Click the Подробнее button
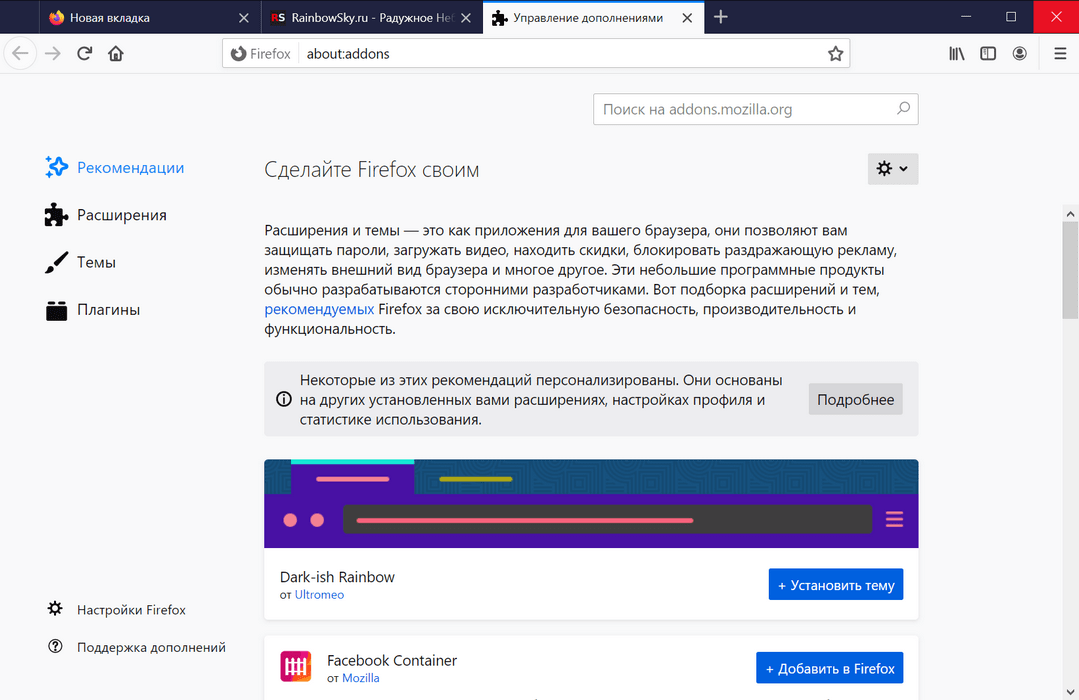Screen dimensions: 1079x700 click(855, 399)
